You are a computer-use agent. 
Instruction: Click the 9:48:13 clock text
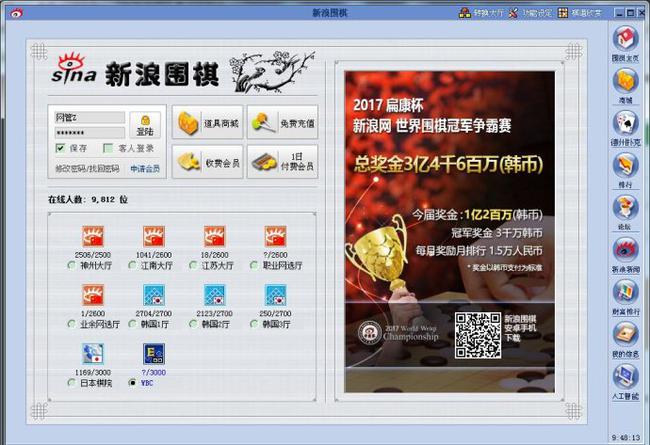coord(626,437)
